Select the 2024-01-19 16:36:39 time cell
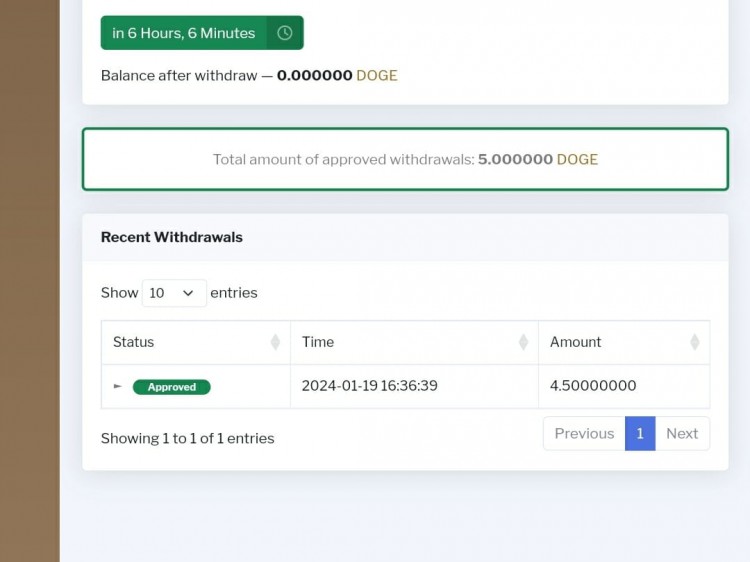This screenshot has height=562, width=750. point(414,386)
